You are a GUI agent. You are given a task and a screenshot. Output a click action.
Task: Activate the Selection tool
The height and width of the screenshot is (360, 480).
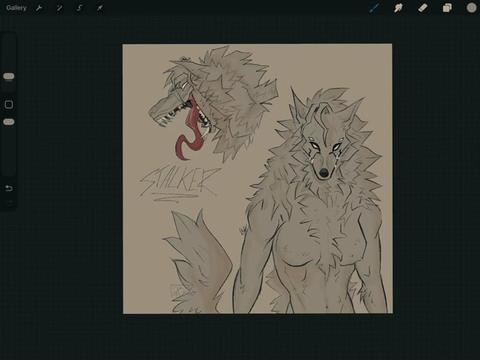tap(79, 8)
